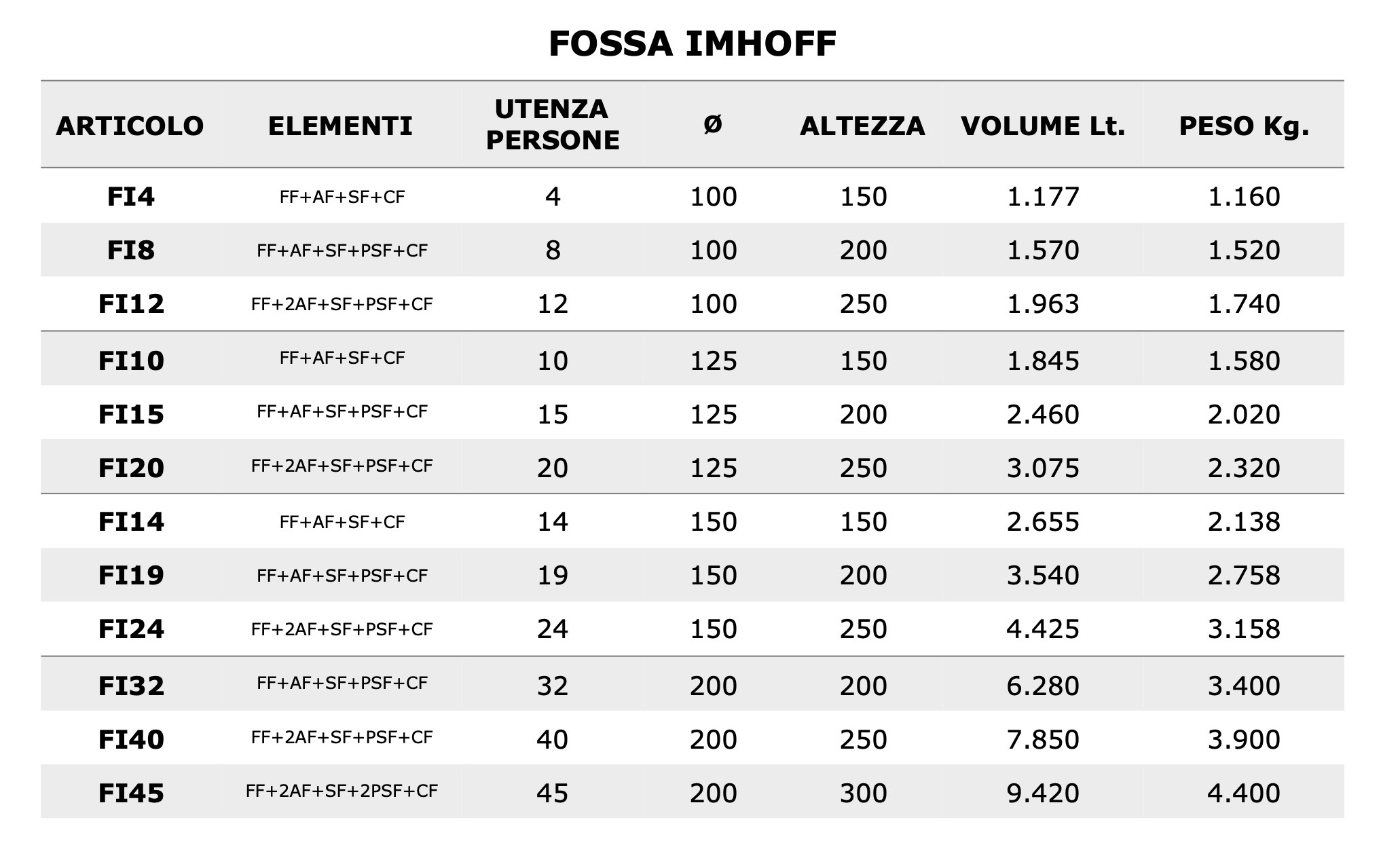This screenshot has height=860, width=1400.
Task: Click the FF+2AF+SF+2PSF+CF elements cell
Action: [x=342, y=791]
